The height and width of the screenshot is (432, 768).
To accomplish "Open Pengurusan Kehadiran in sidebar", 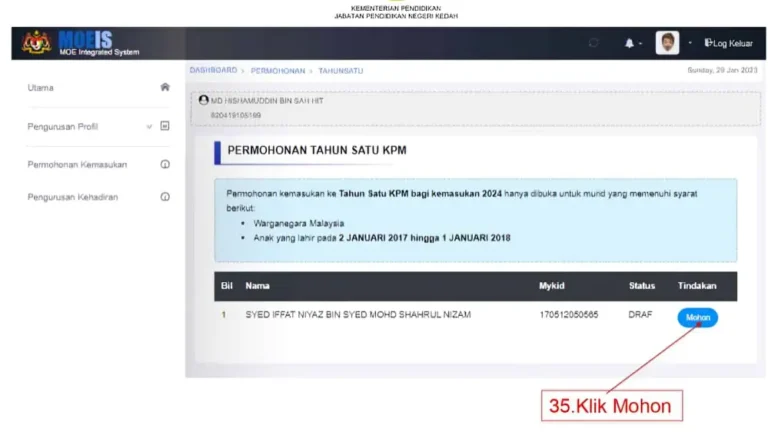I will (x=72, y=197).
